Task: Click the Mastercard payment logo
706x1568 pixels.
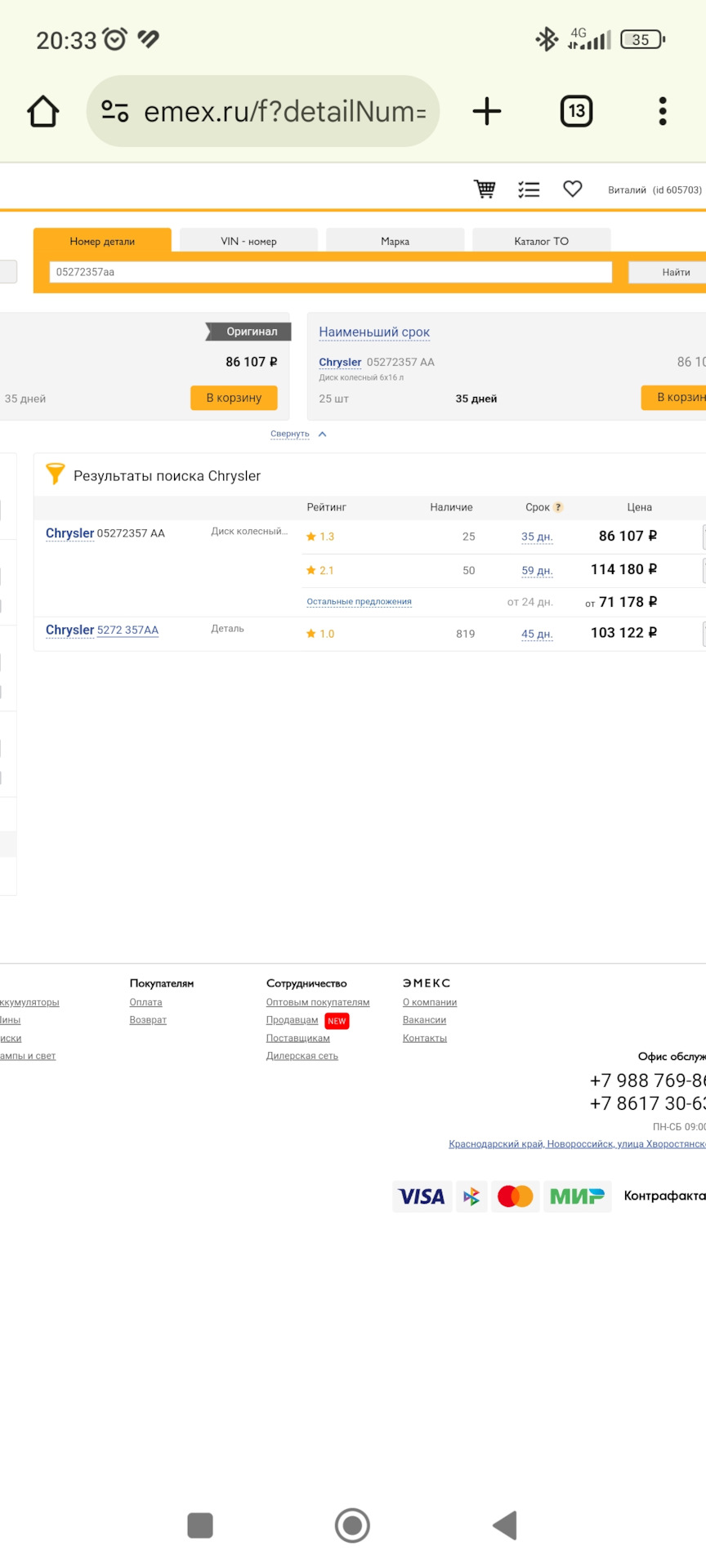Action: (x=516, y=1196)
